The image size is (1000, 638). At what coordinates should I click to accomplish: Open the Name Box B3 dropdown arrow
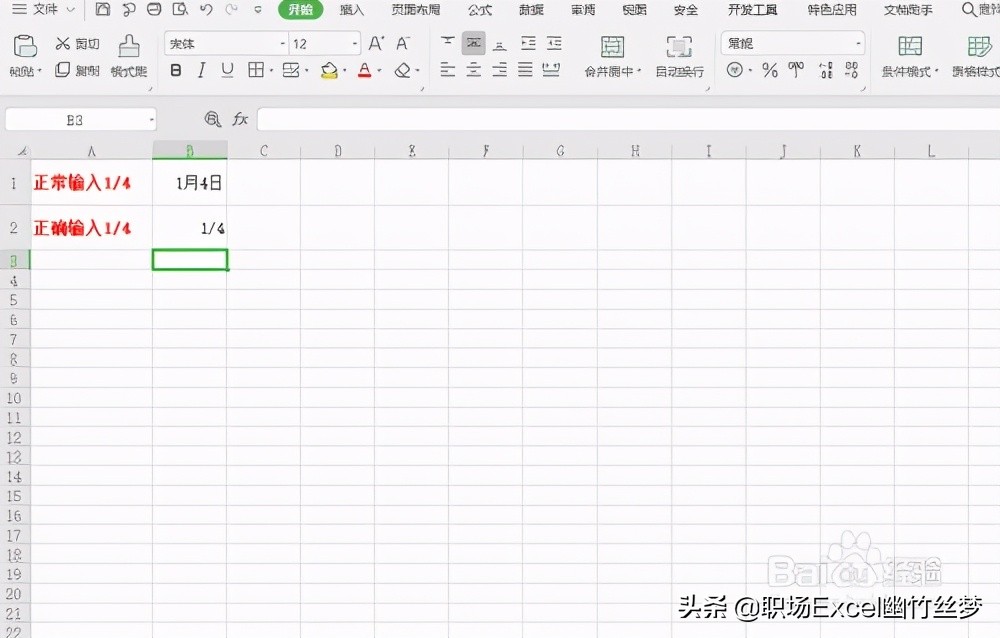[151, 120]
